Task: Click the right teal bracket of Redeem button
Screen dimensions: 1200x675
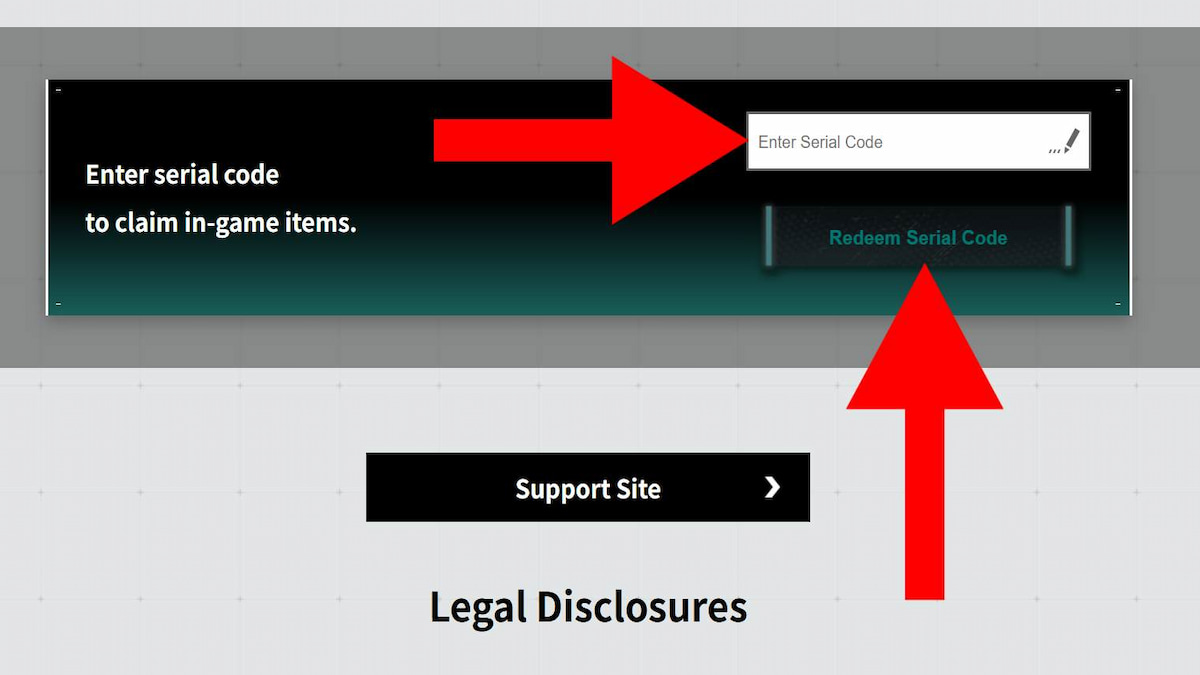Action: 1068,238
